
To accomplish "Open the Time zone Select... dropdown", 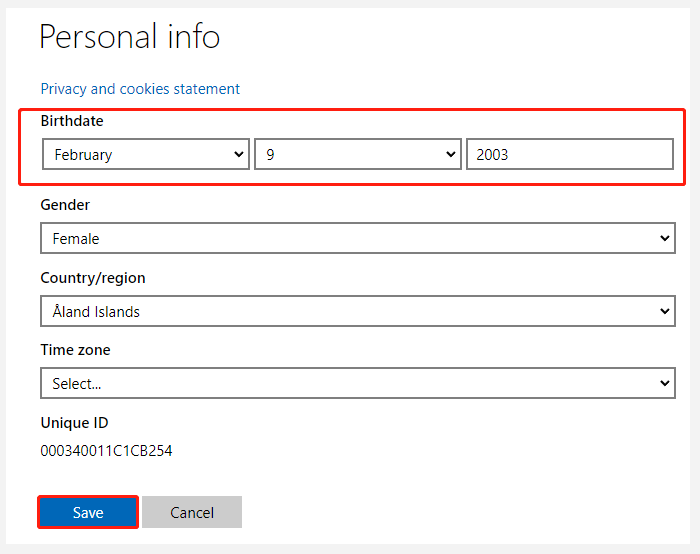I will pyautogui.click(x=358, y=383).
